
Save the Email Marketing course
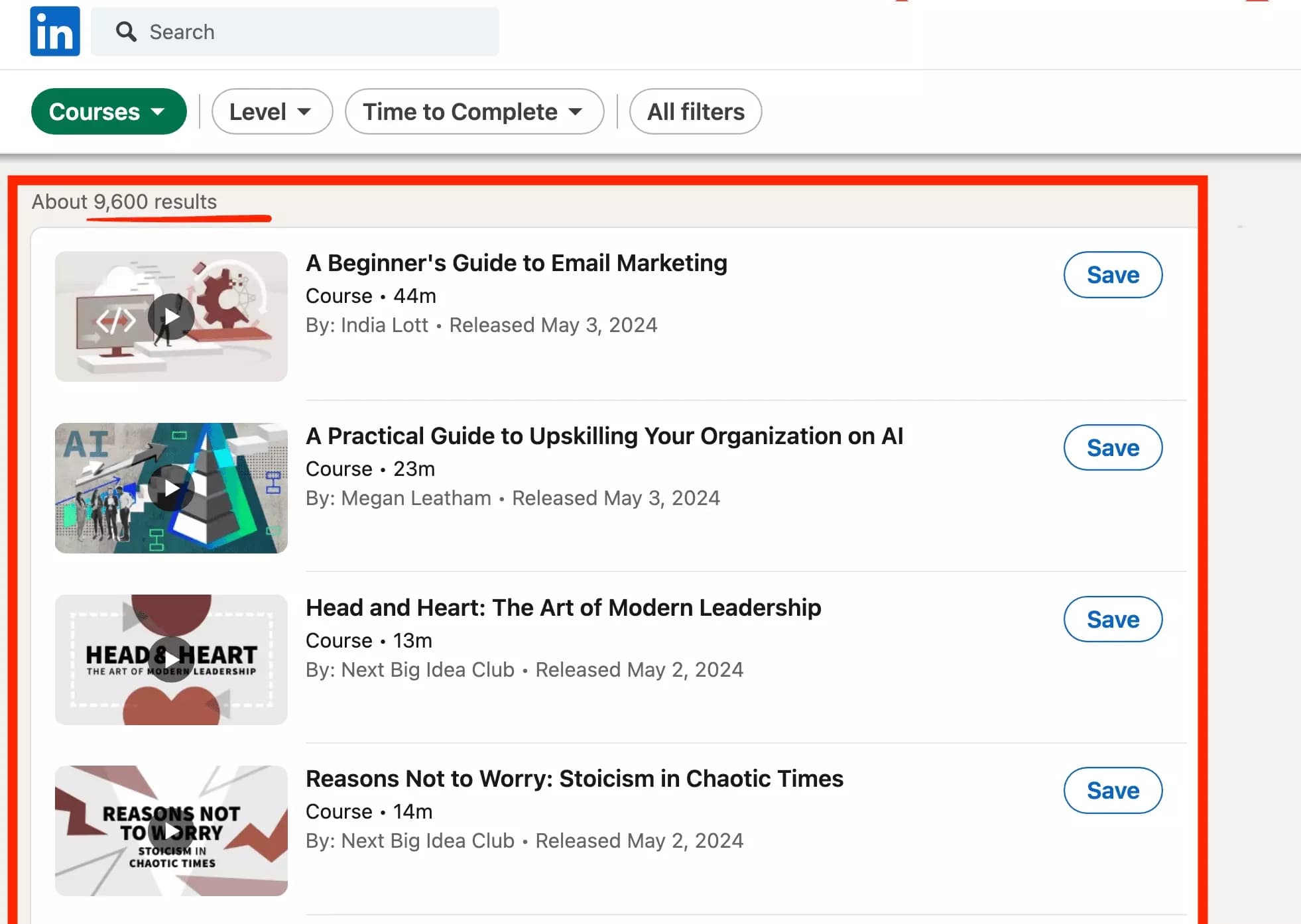[1113, 274]
